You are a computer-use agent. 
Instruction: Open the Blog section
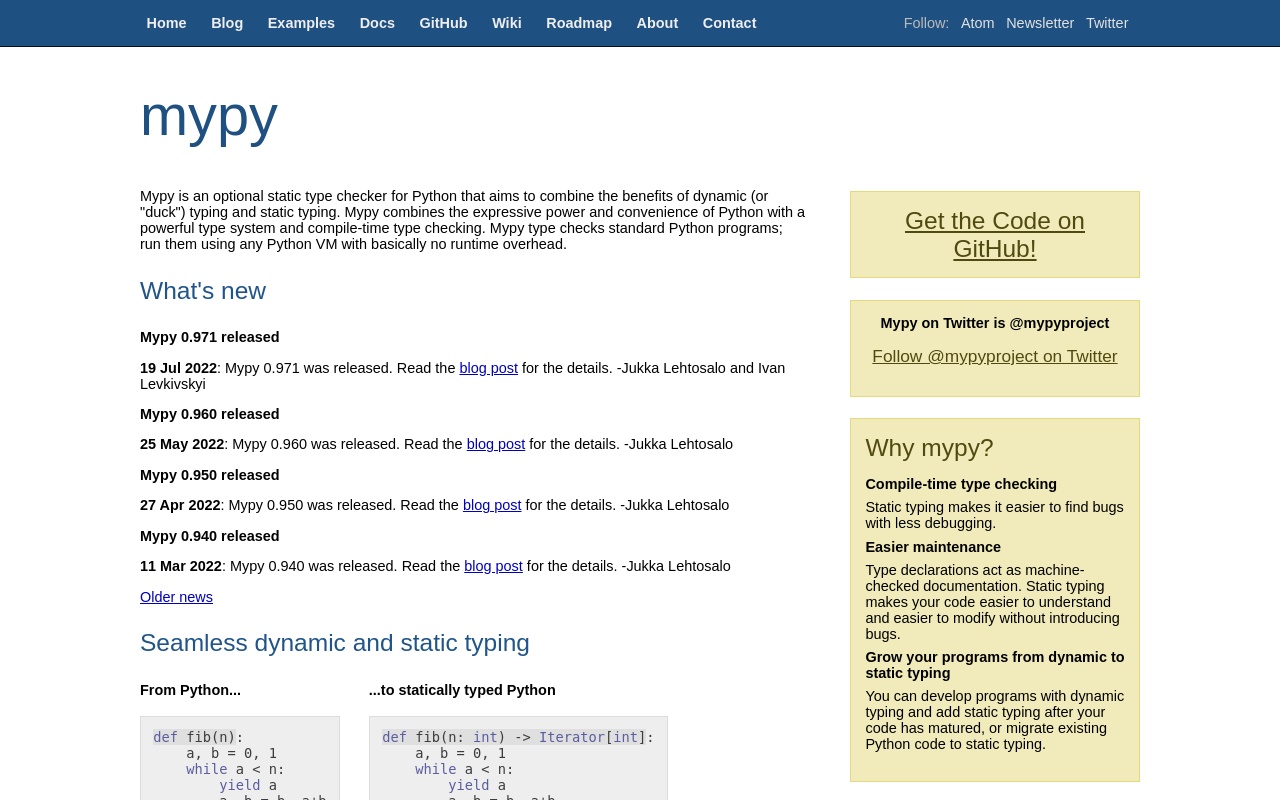(x=227, y=23)
